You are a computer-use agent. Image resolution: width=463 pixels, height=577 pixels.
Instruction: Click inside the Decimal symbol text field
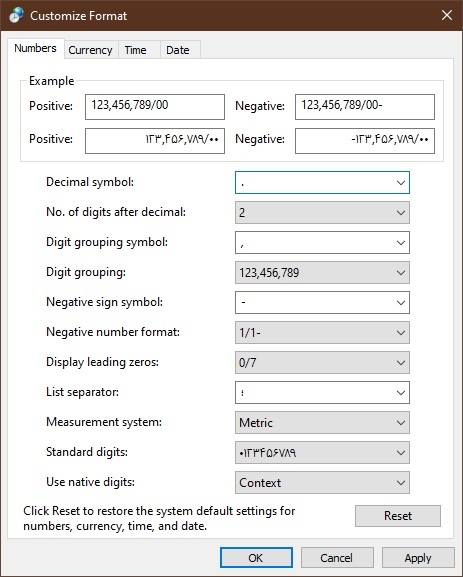(314, 183)
